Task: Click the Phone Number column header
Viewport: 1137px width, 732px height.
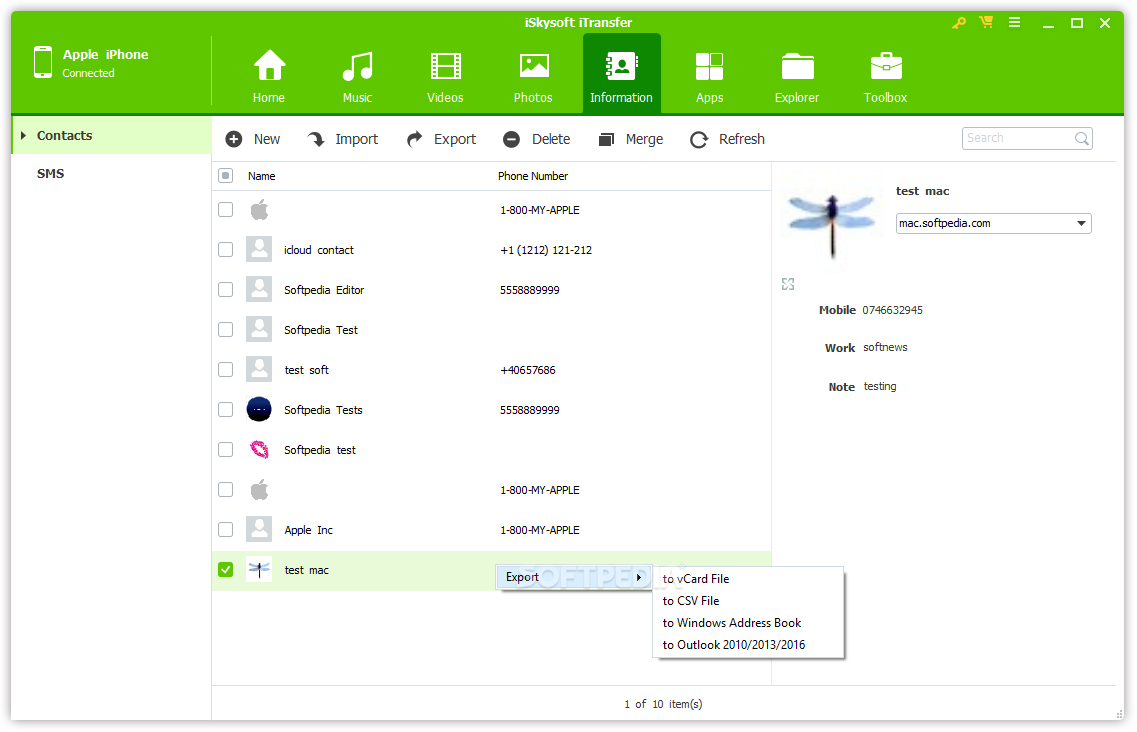Action: click(x=533, y=176)
